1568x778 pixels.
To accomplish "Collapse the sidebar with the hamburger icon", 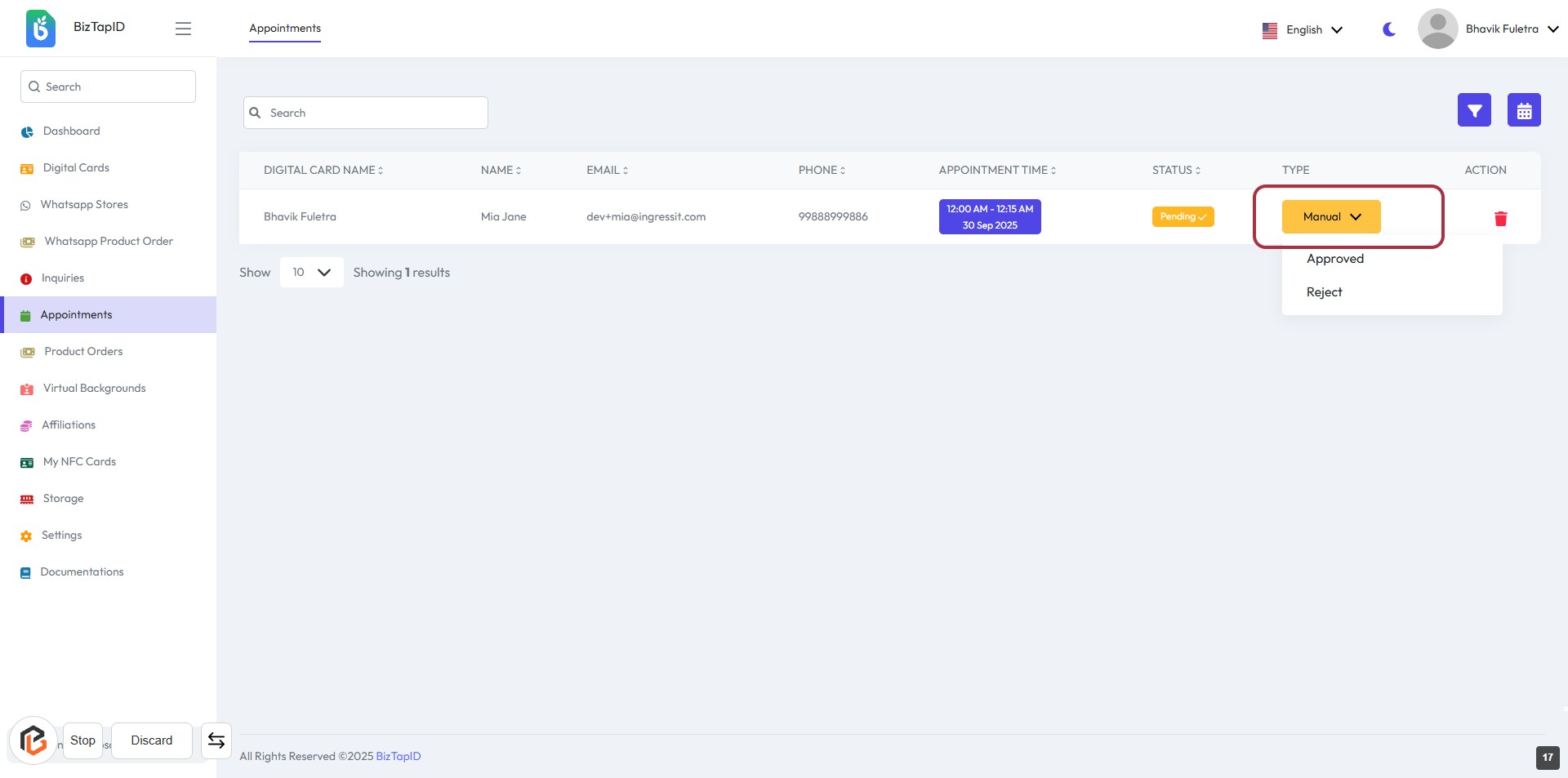I will click(x=183, y=29).
